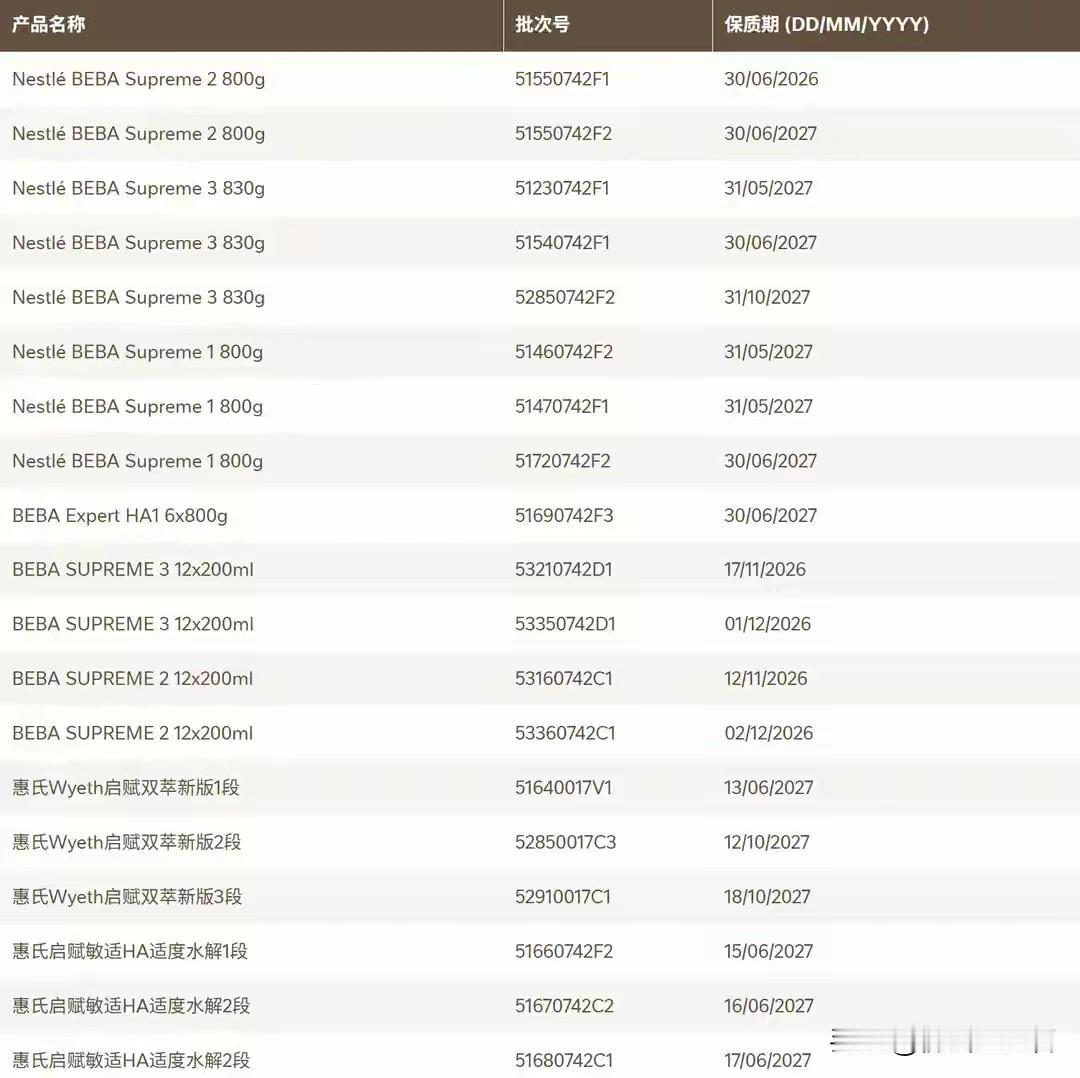Click the product name 惠氏Wyeth启赋双萃新版2段
Viewport: 1080px width, 1078px height.
click(127, 842)
